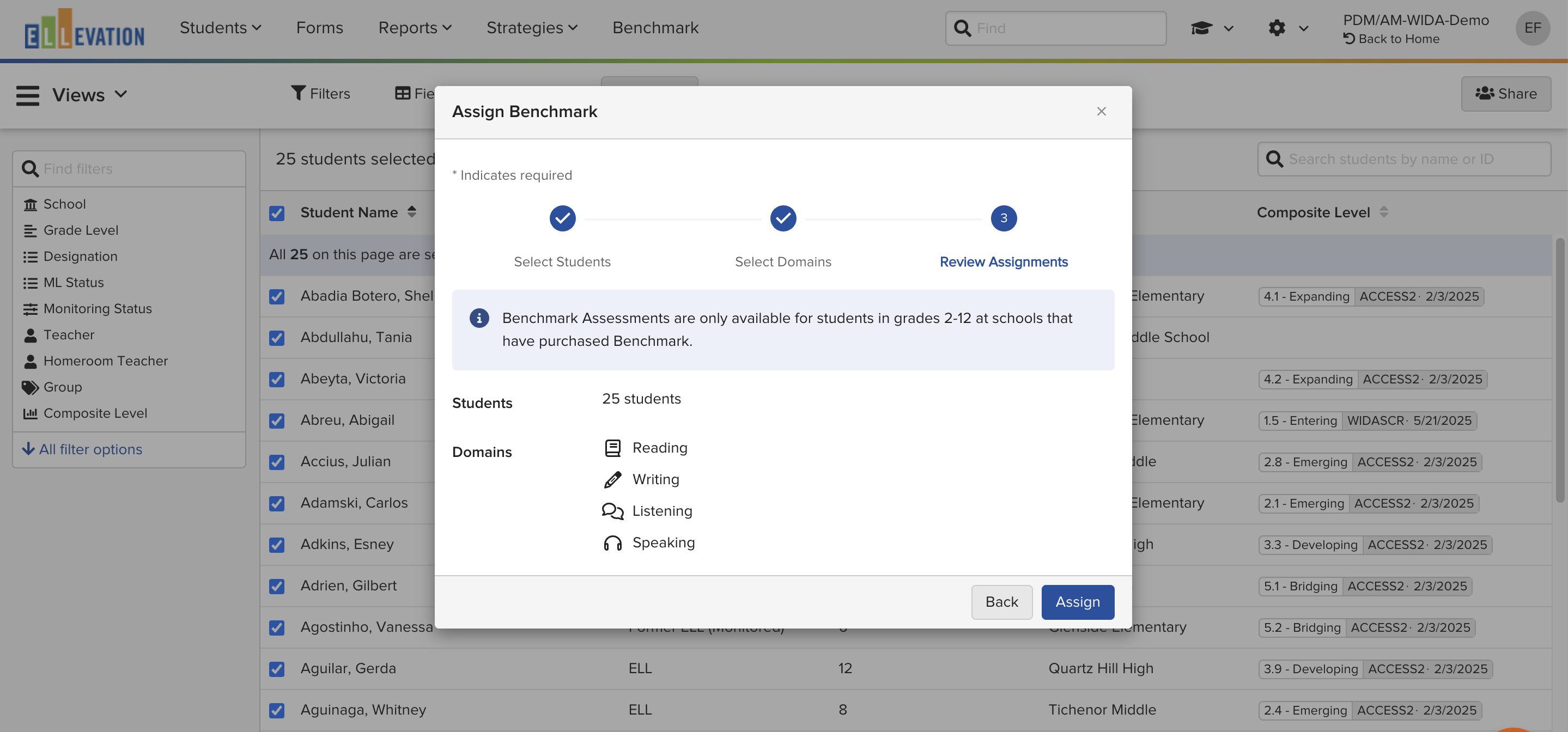Open the settings gear menu
The width and height of the screenshot is (1568, 732).
(1288, 28)
